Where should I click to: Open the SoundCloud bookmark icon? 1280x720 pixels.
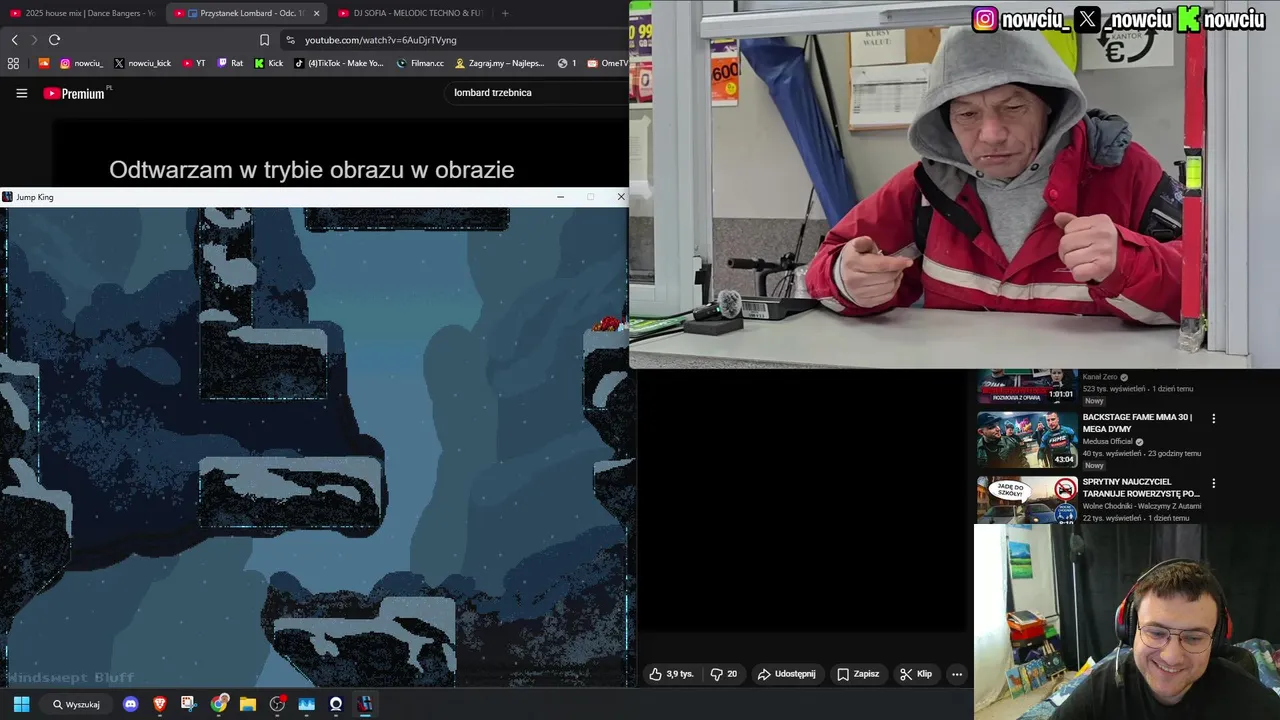43,63
